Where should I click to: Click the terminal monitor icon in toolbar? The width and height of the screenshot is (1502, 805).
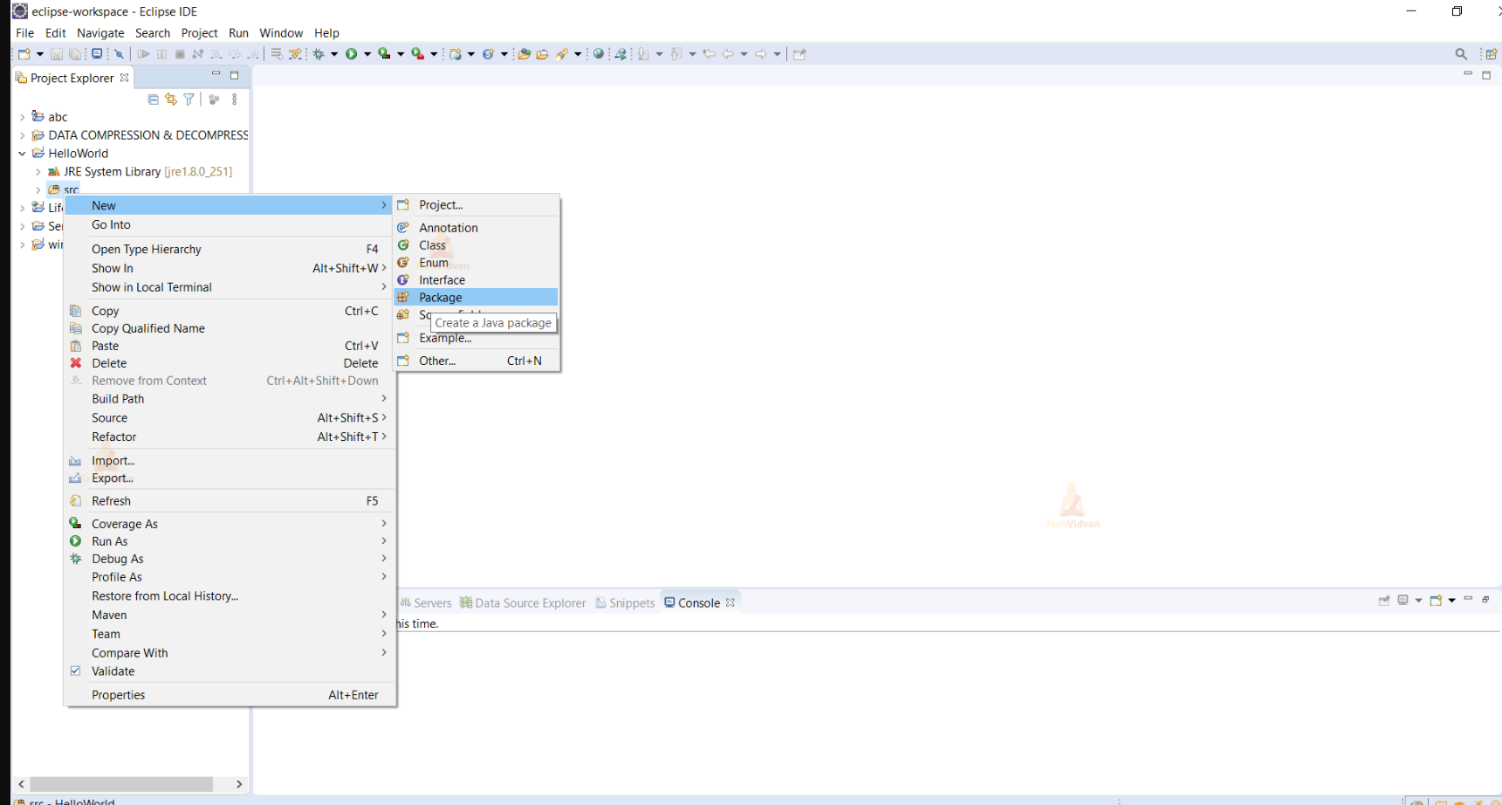(x=97, y=54)
